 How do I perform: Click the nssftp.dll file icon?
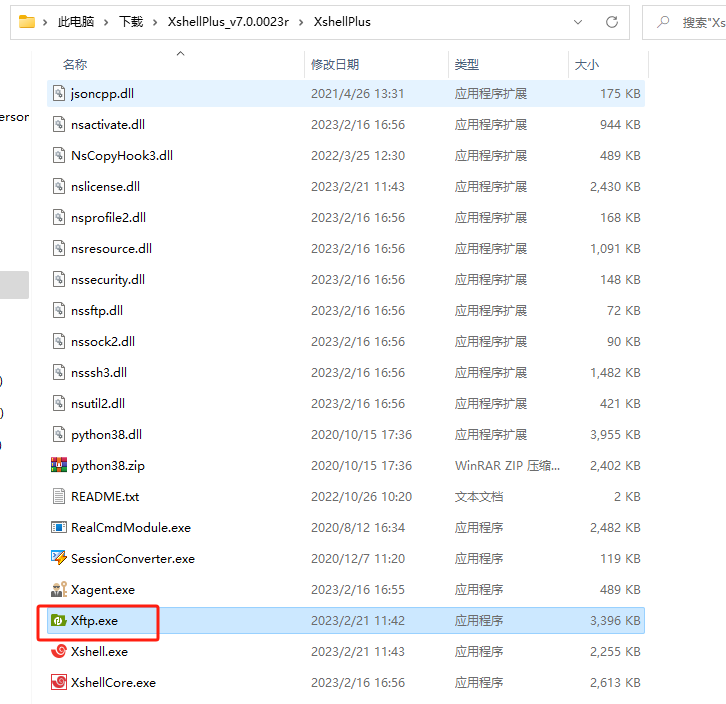click(x=59, y=310)
